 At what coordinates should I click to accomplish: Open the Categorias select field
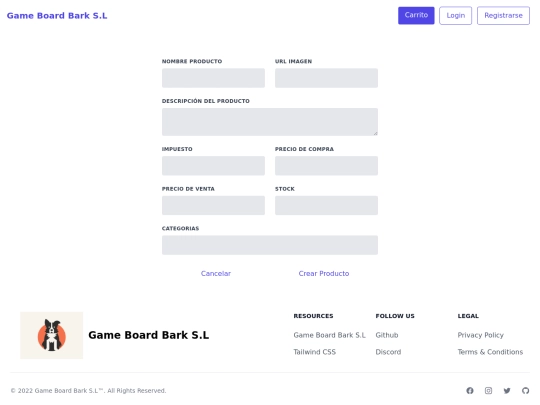coord(270,245)
